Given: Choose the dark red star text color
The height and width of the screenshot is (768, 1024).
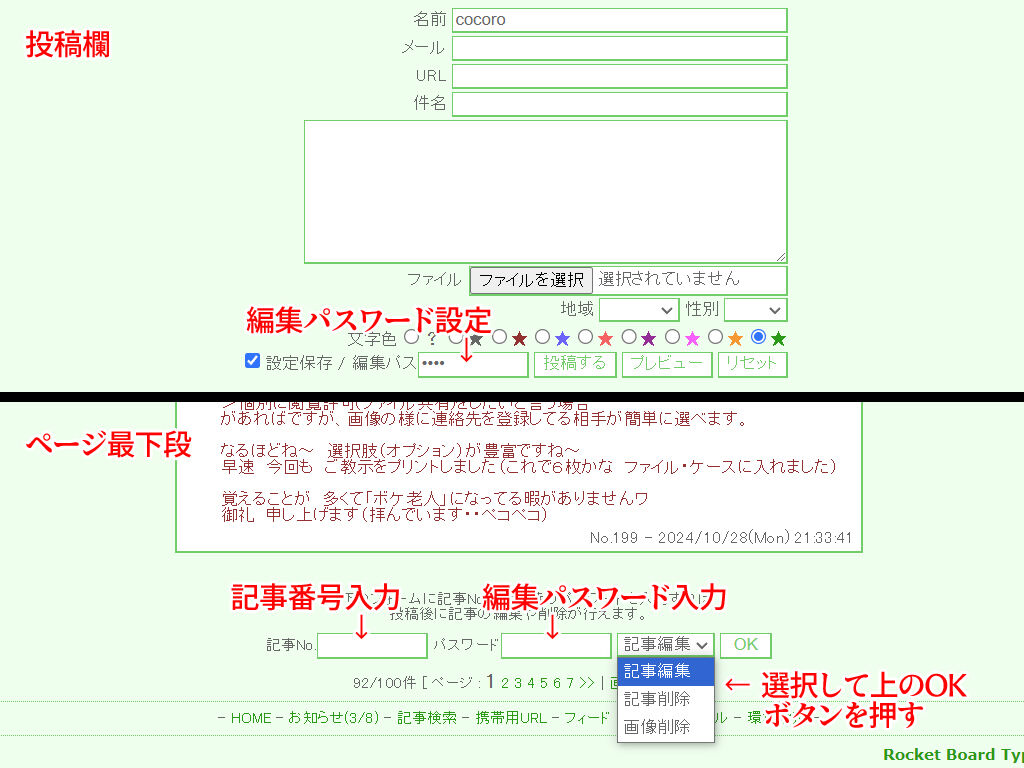Looking at the screenshot, I should tap(500, 338).
